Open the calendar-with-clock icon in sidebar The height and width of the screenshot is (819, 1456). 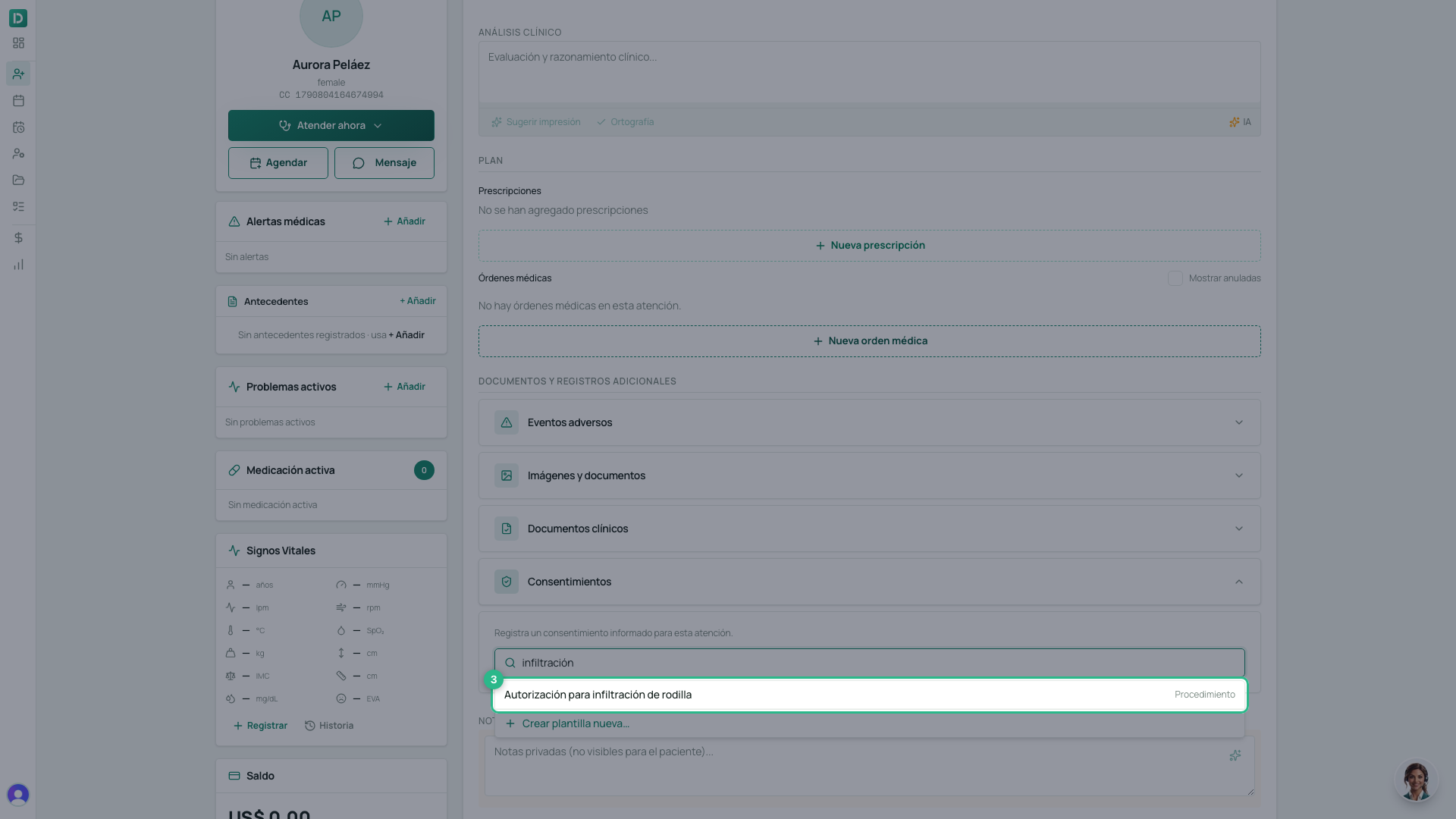tap(18, 127)
